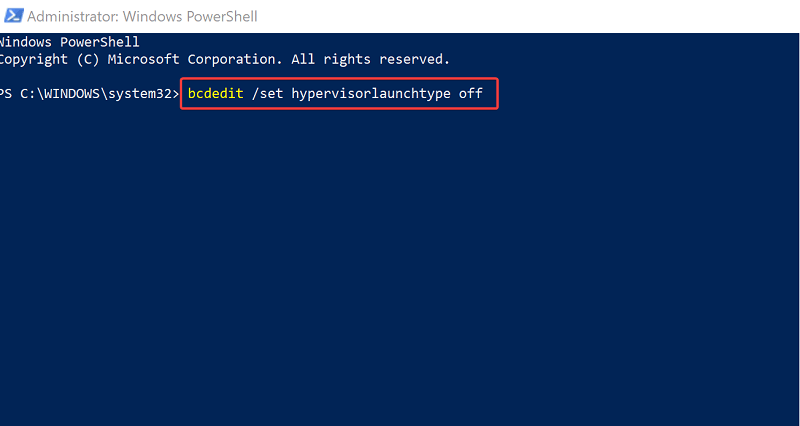The height and width of the screenshot is (426, 800).
Task: Click the word rights in copyright line
Action: pyautogui.click(x=347, y=60)
